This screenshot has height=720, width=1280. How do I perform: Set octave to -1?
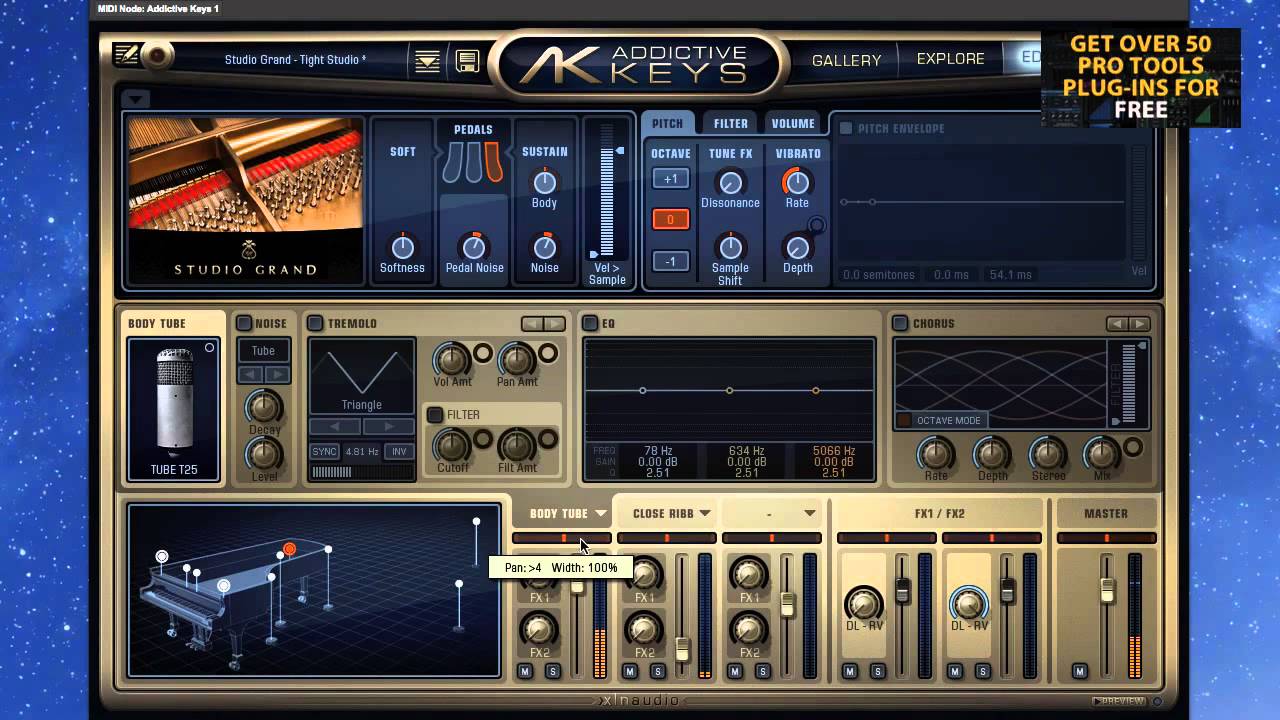670,261
